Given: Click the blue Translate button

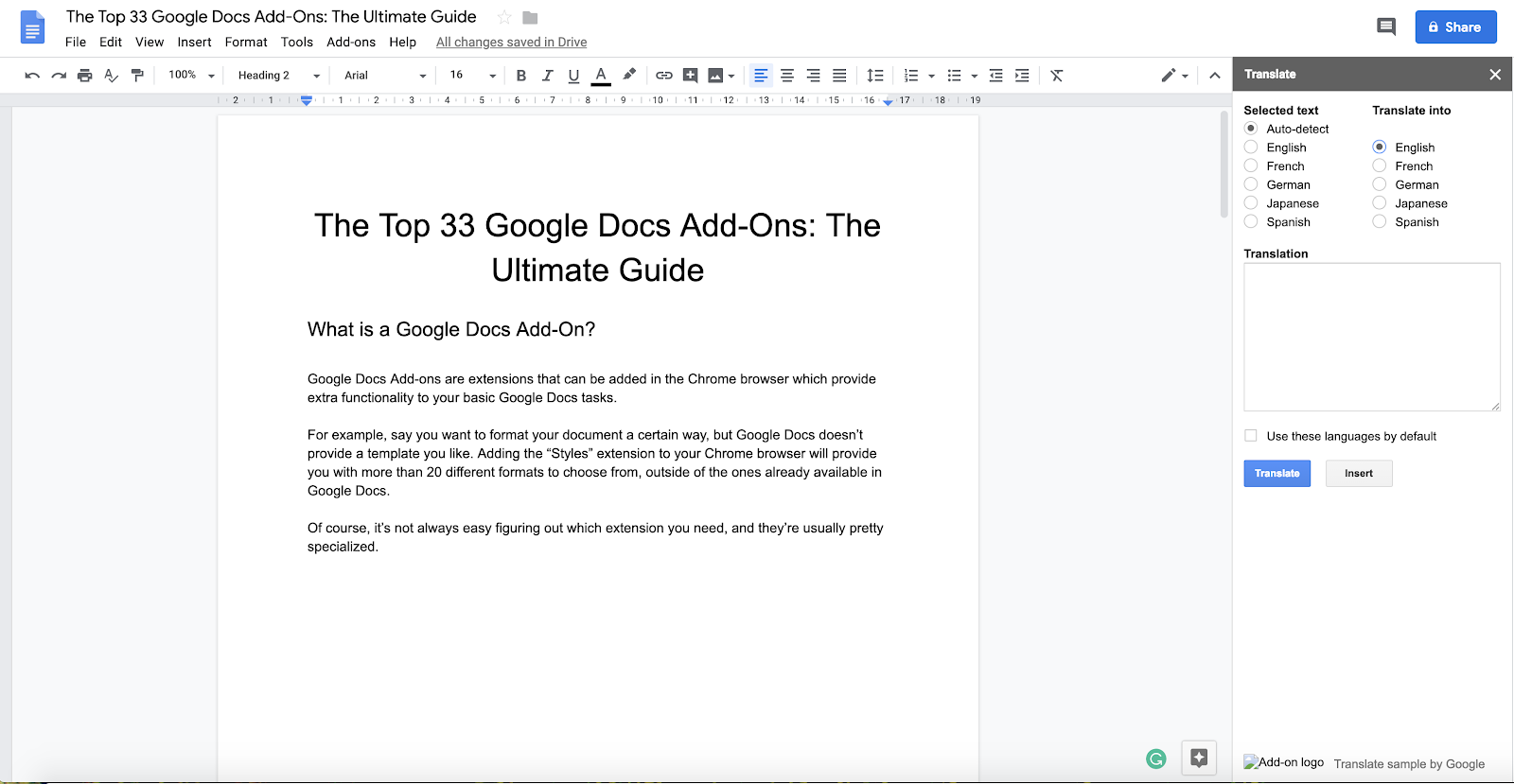Looking at the screenshot, I should 1276,473.
